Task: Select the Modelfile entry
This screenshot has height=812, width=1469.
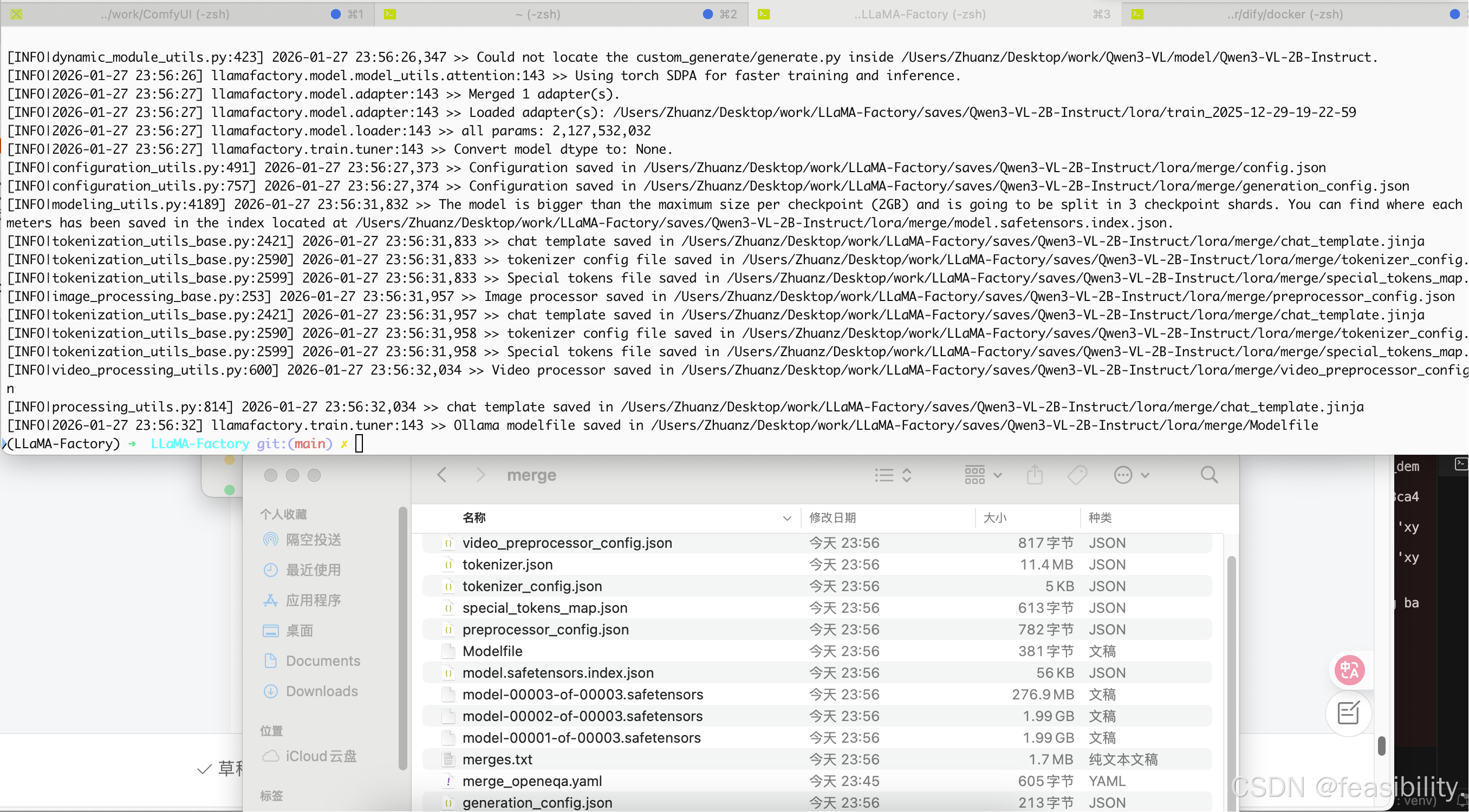Action: [492, 651]
